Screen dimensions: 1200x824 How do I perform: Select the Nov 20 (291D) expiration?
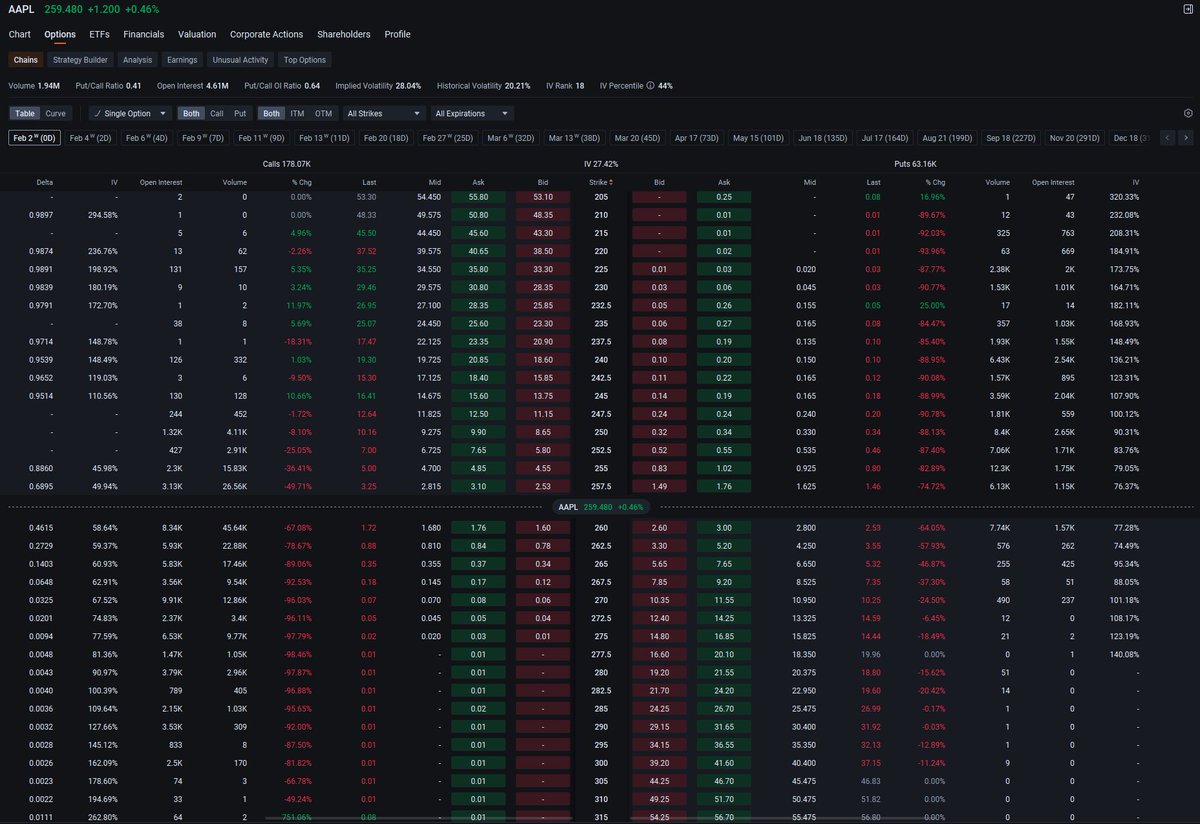point(1075,138)
